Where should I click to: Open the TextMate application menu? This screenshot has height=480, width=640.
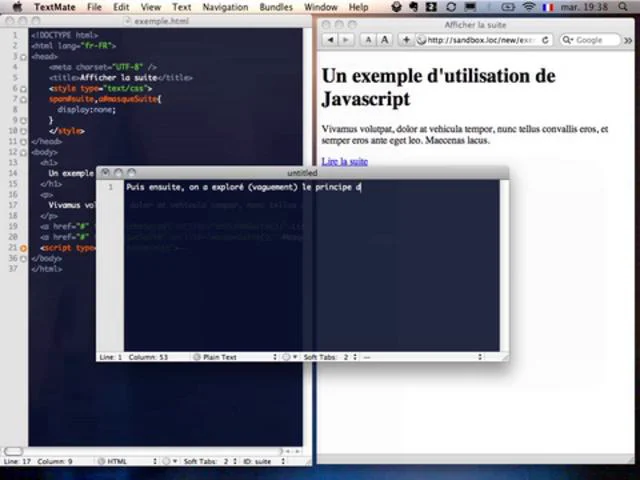[x=55, y=7]
